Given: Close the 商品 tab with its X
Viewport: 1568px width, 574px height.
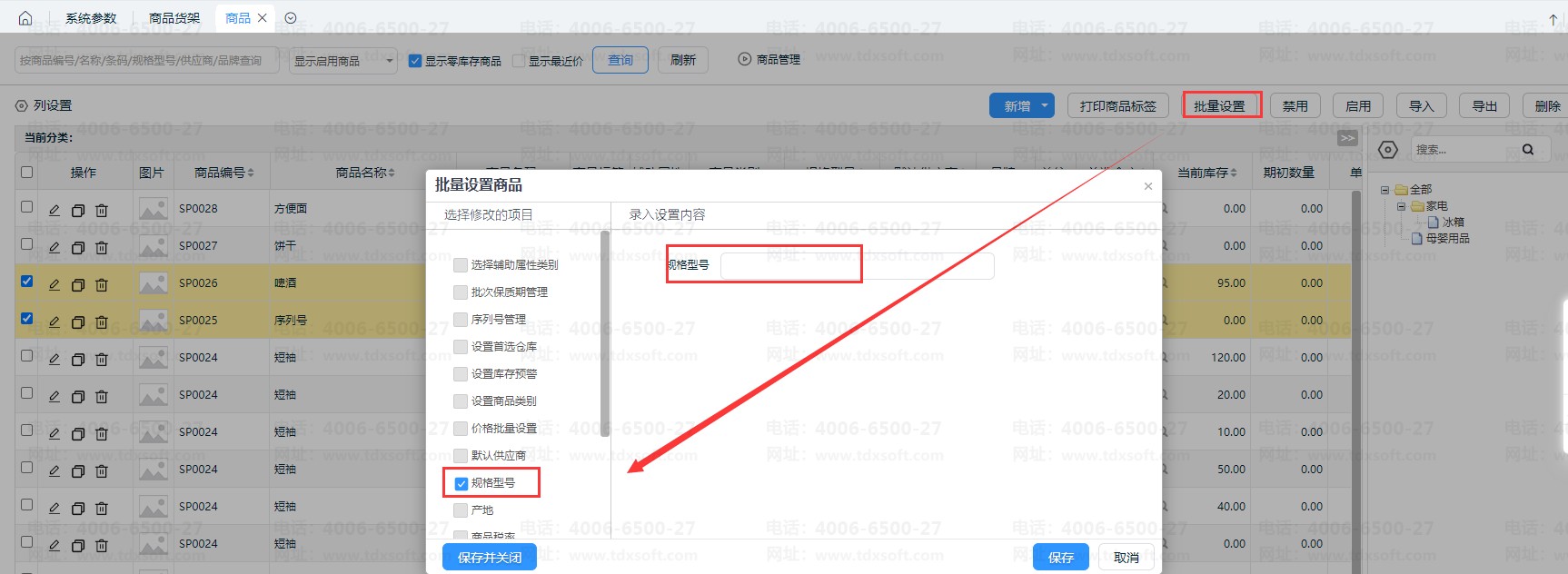Looking at the screenshot, I should pyautogui.click(x=263, y=18).
